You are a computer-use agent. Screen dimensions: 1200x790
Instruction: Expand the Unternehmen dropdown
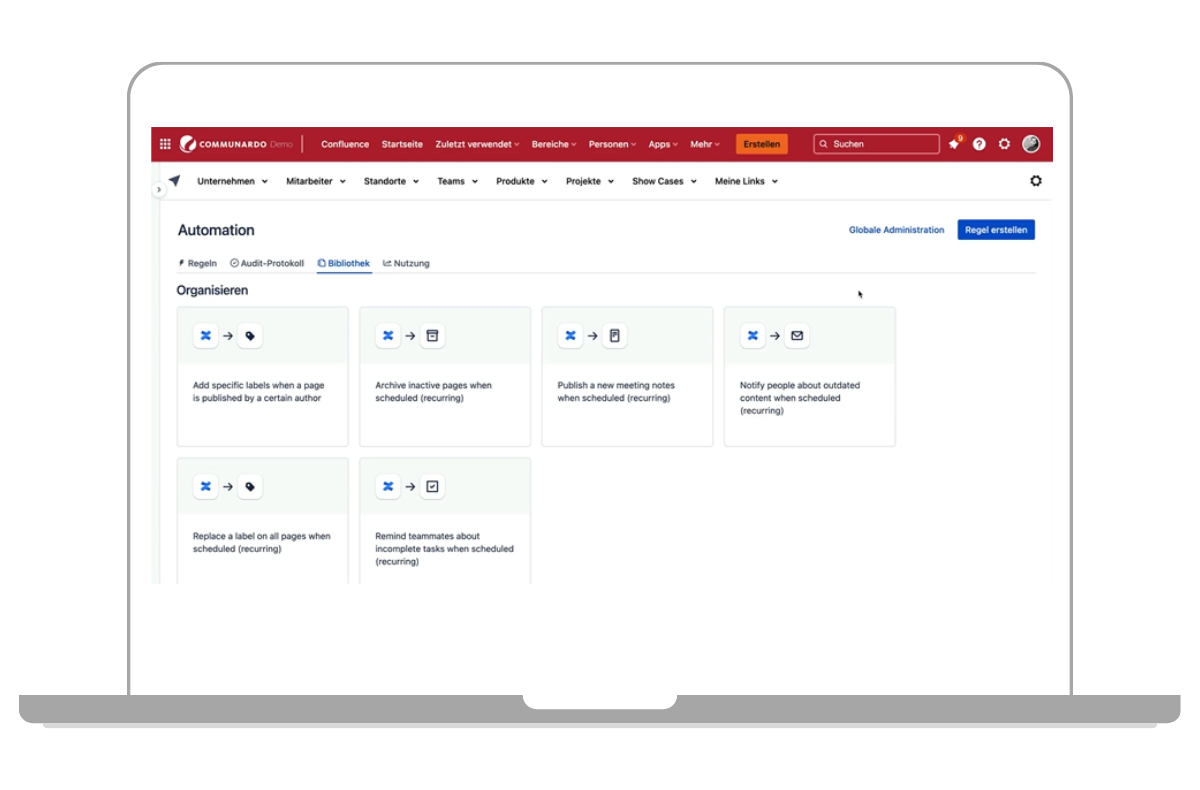click(231, 181)
